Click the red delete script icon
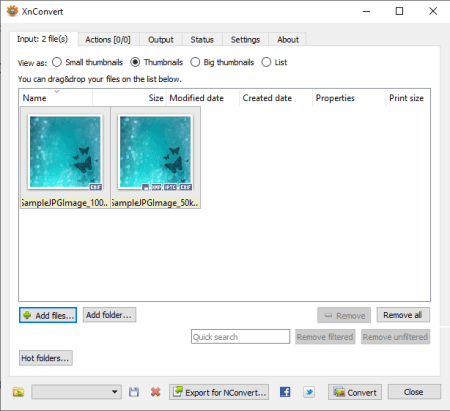The width and height of the screenshot is (450, 411). tap(155, 392)
